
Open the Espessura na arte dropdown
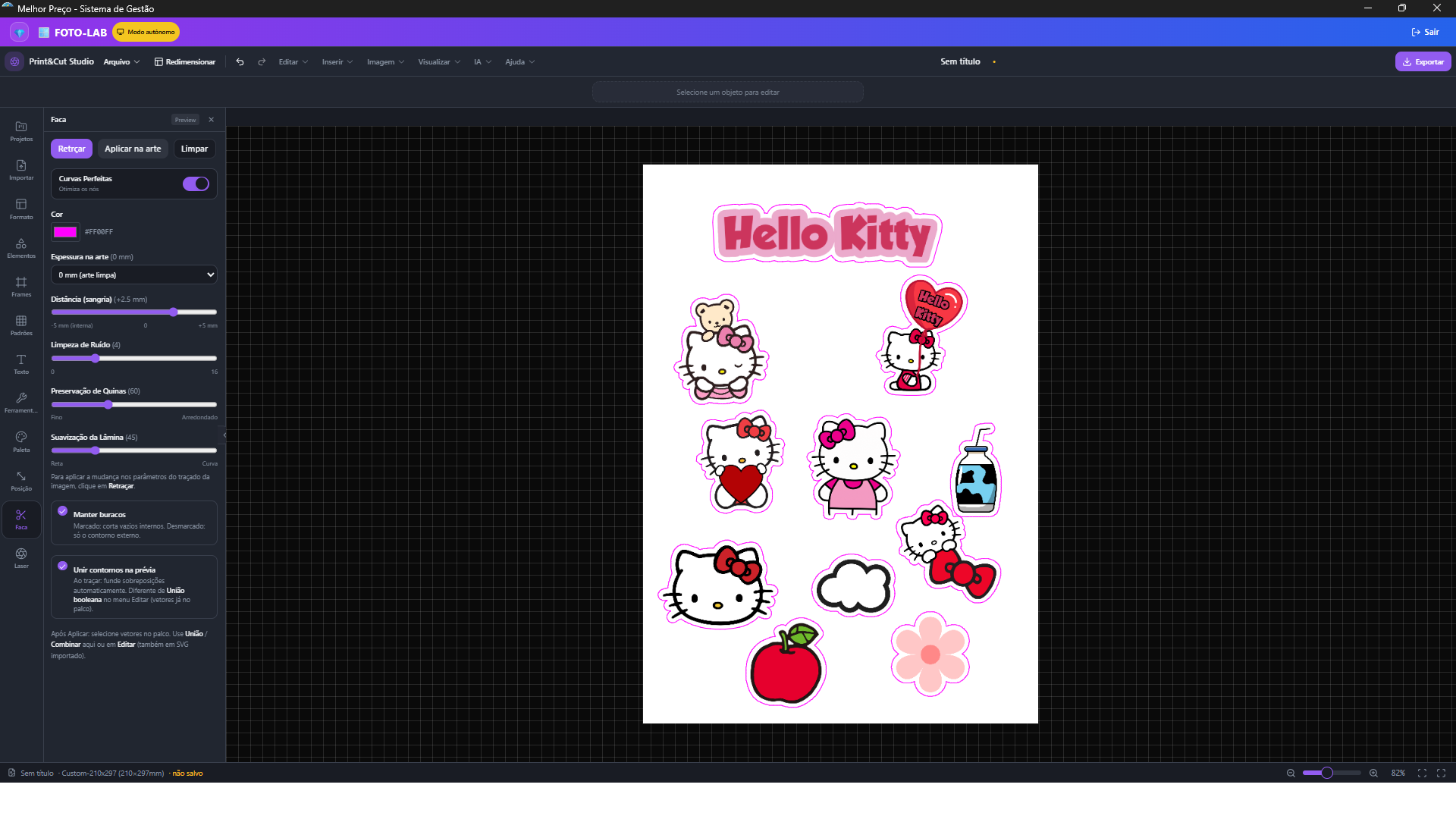(x=134, y=275)
